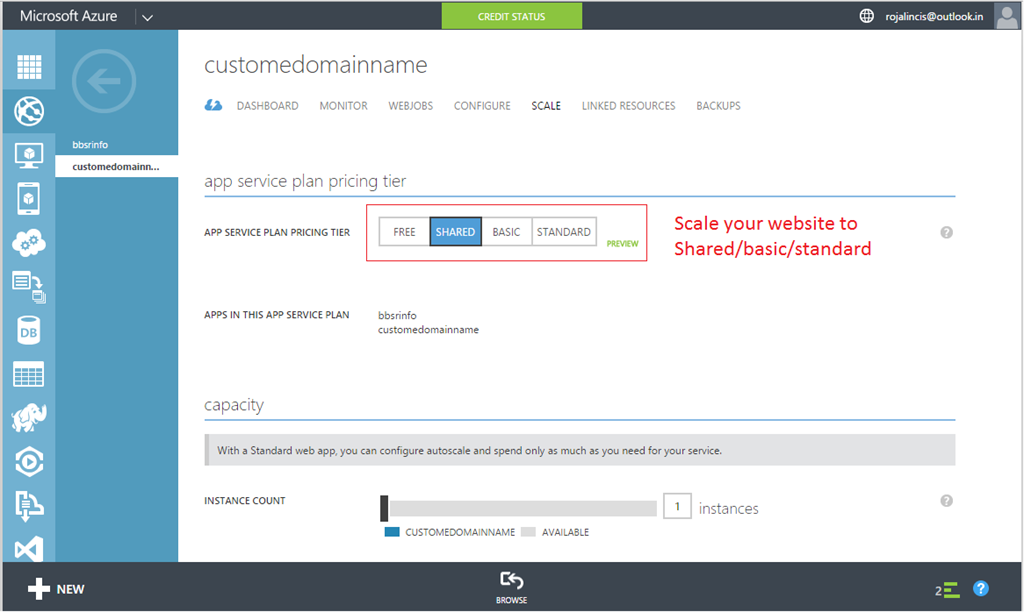The height and width of the screenshot is (612, 1024).
Task: Open help for pricing tier
Action: coord(946,233)
